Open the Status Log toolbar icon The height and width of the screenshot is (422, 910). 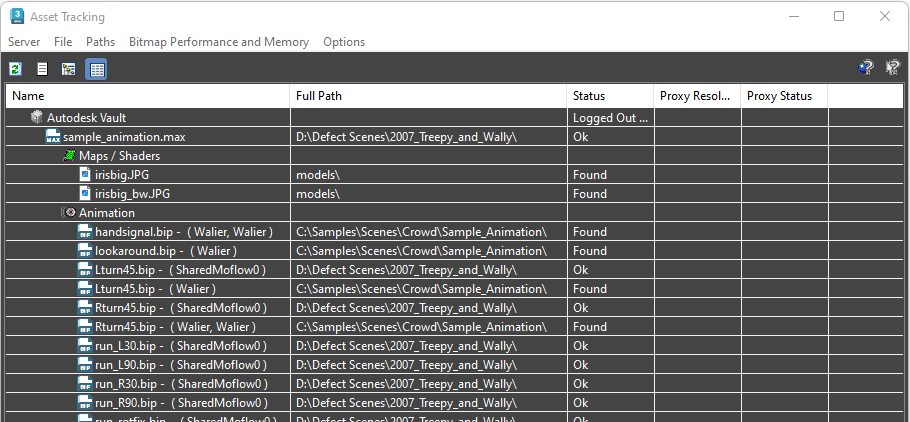42,69
